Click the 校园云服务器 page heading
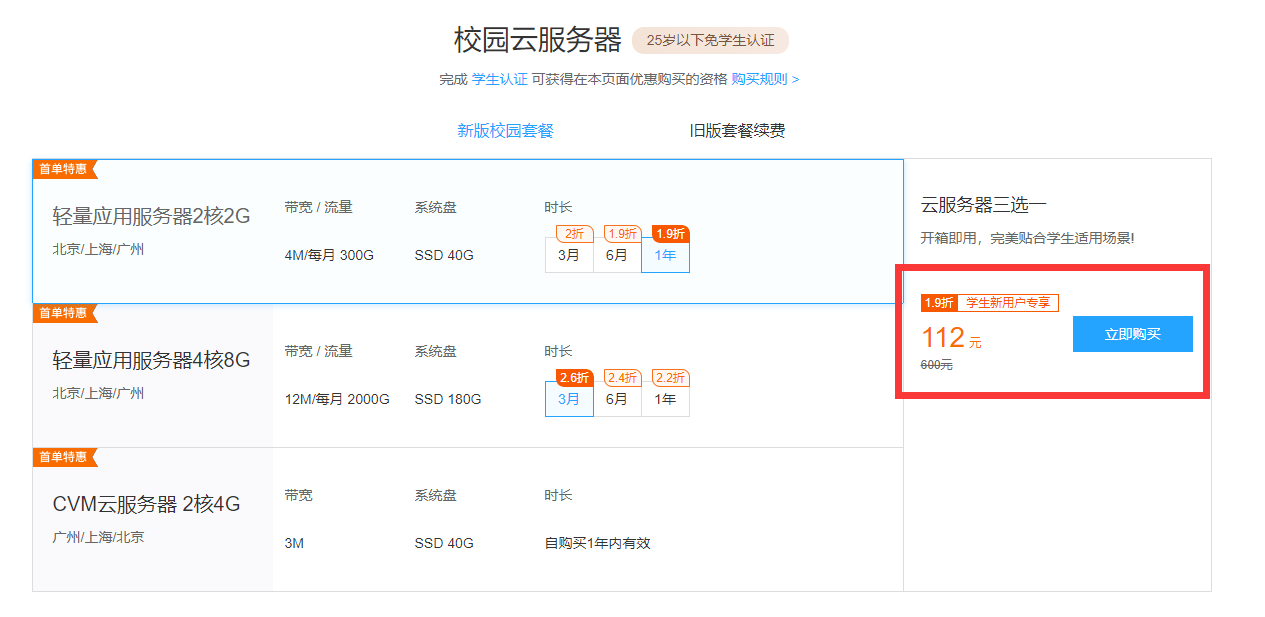This screenshot has height=617, width=1265. pos(537,40)
